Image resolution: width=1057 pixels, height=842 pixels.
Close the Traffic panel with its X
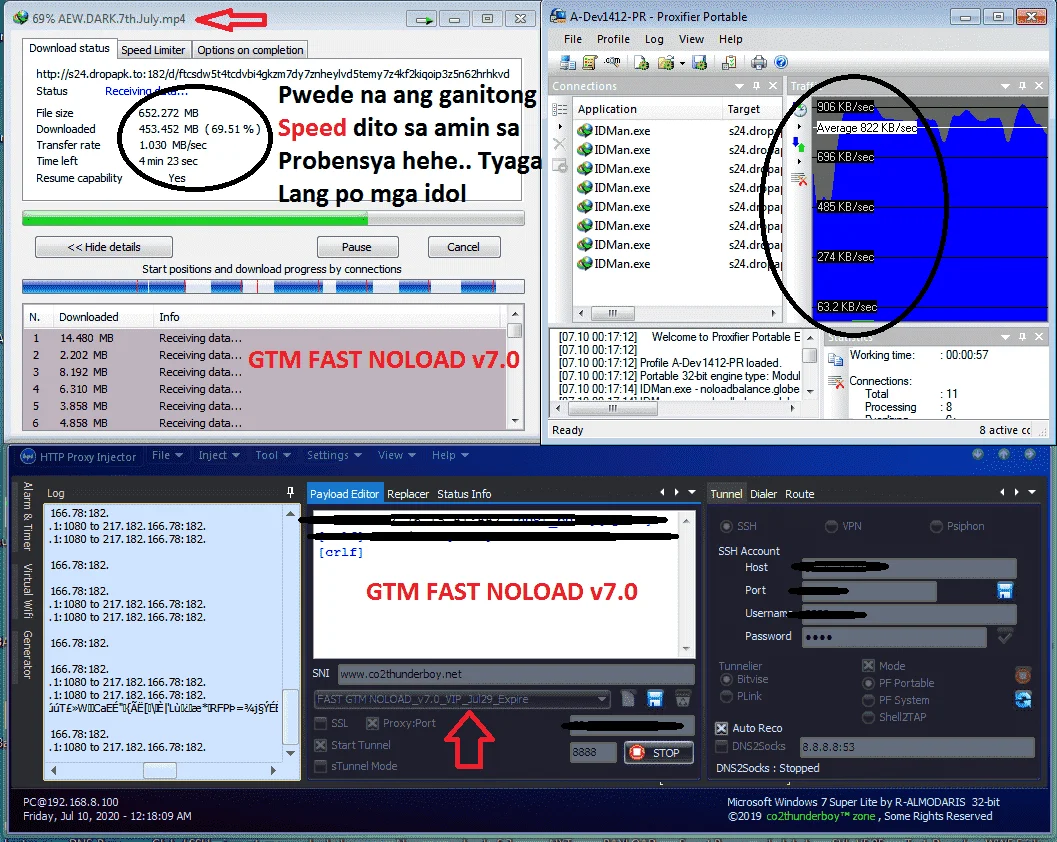coord(1038,86)
